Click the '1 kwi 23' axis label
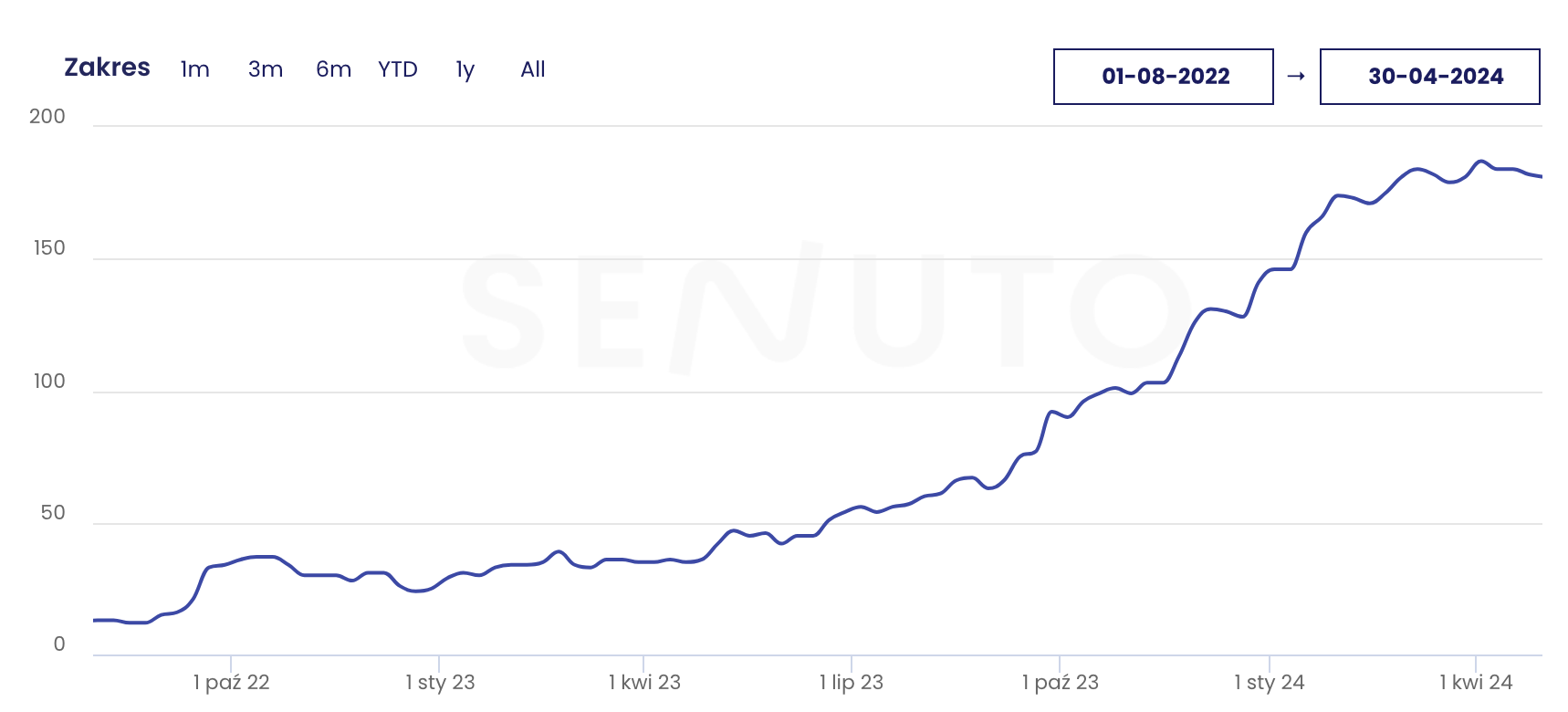1568x712 pixels. click(x=644, y=682)
